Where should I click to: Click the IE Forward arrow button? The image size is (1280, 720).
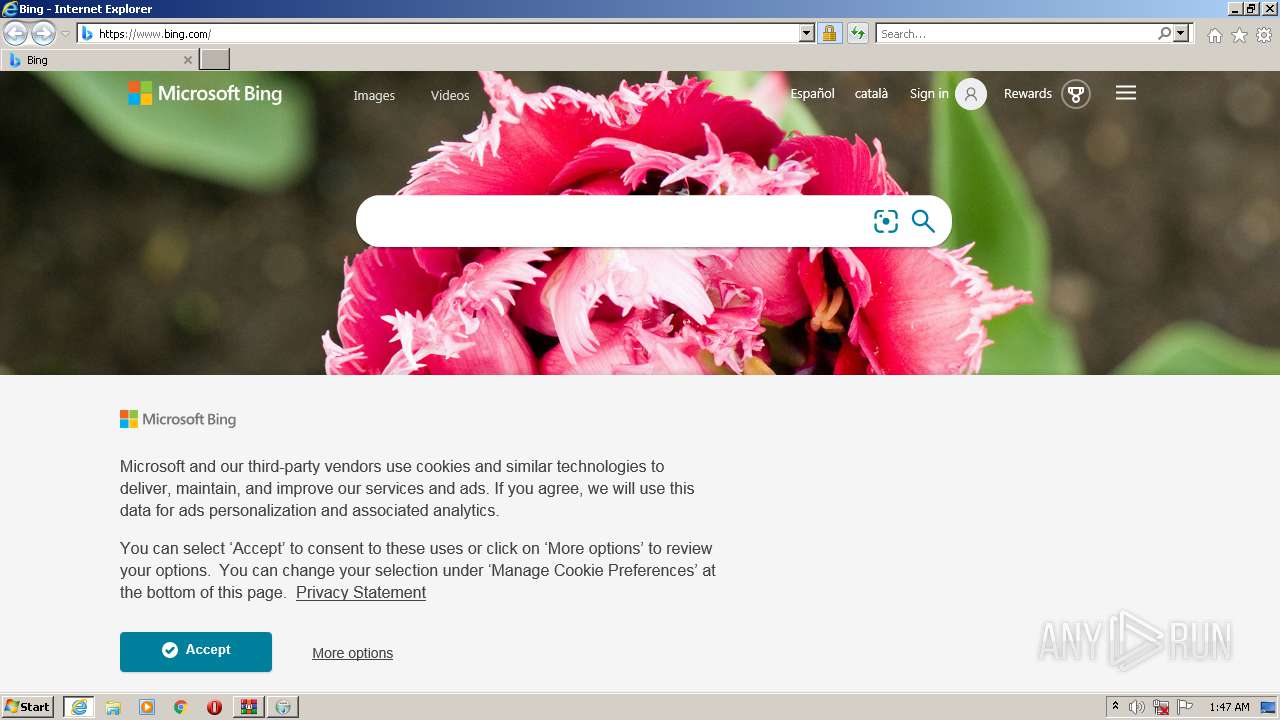43,33
